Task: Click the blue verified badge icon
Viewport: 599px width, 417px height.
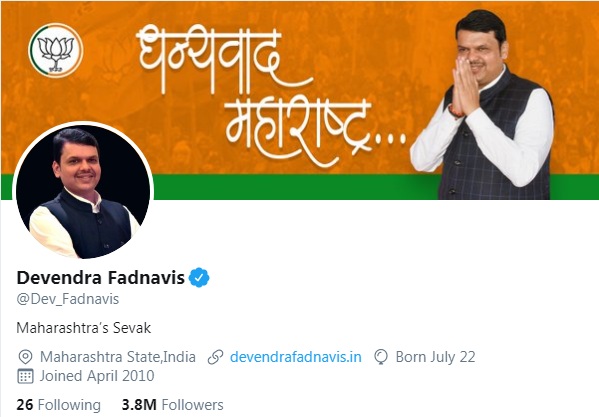Action: tap(199, 278)
